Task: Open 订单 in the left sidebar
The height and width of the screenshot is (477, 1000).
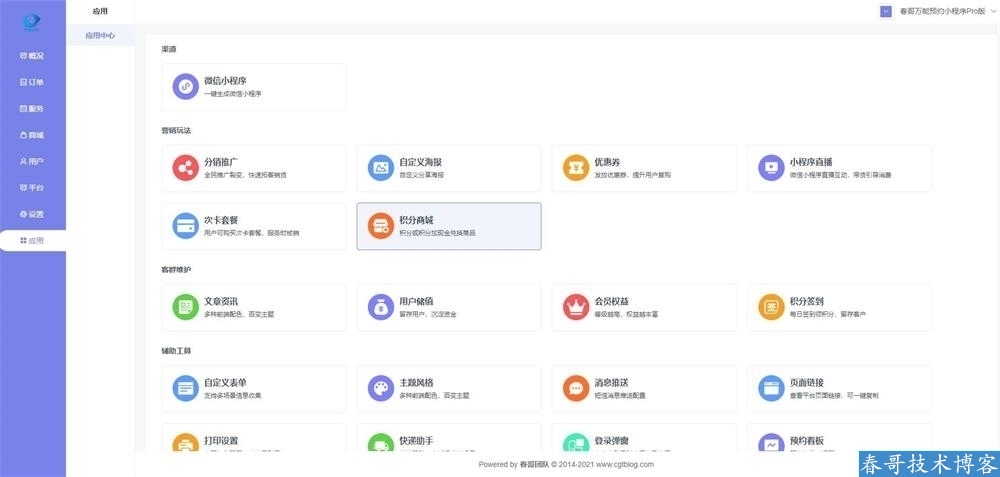Action: coord(32,82)
